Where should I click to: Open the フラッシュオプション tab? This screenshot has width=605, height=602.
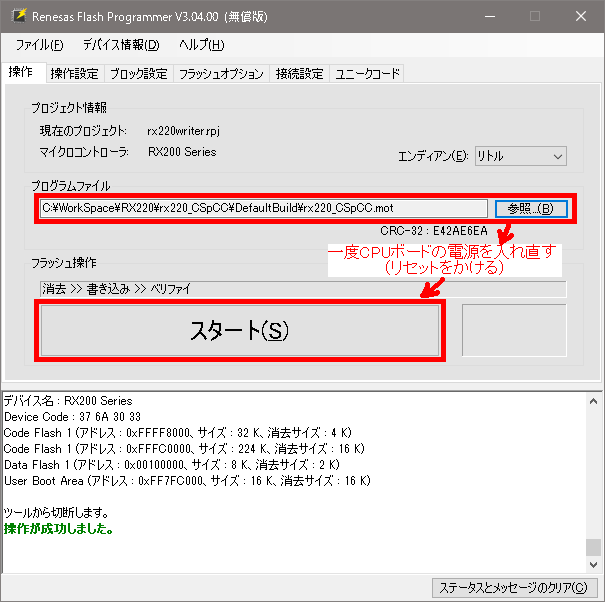click(x=221, y=73)
